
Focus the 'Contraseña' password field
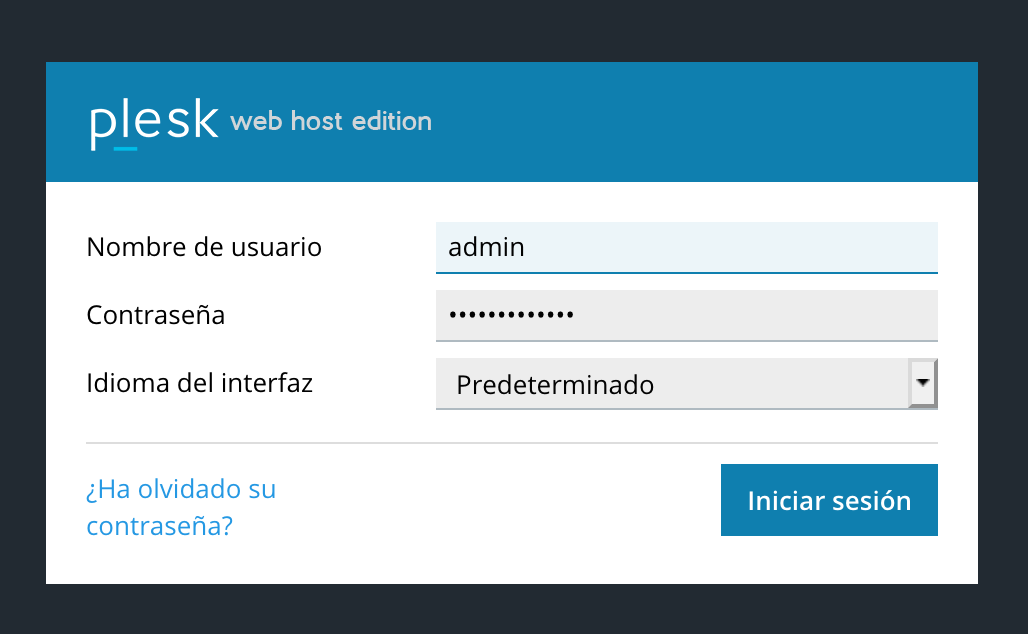tap(687, 315)
